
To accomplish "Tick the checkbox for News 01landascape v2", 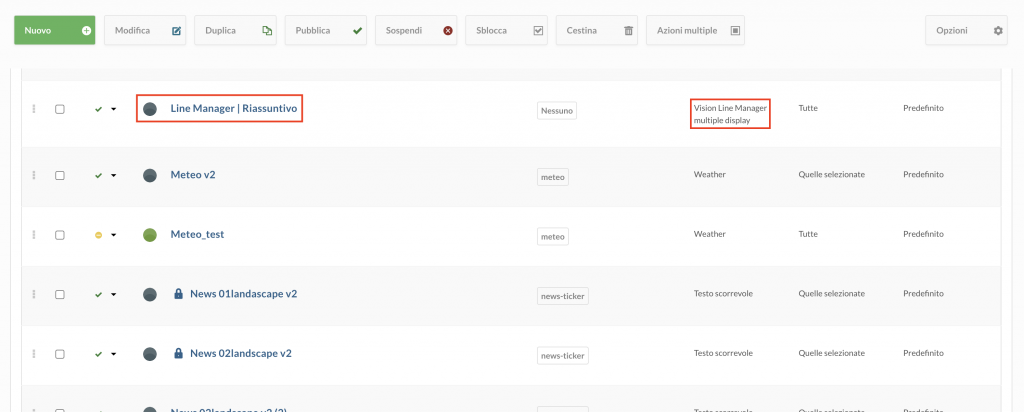I will (x=59, y=294).
